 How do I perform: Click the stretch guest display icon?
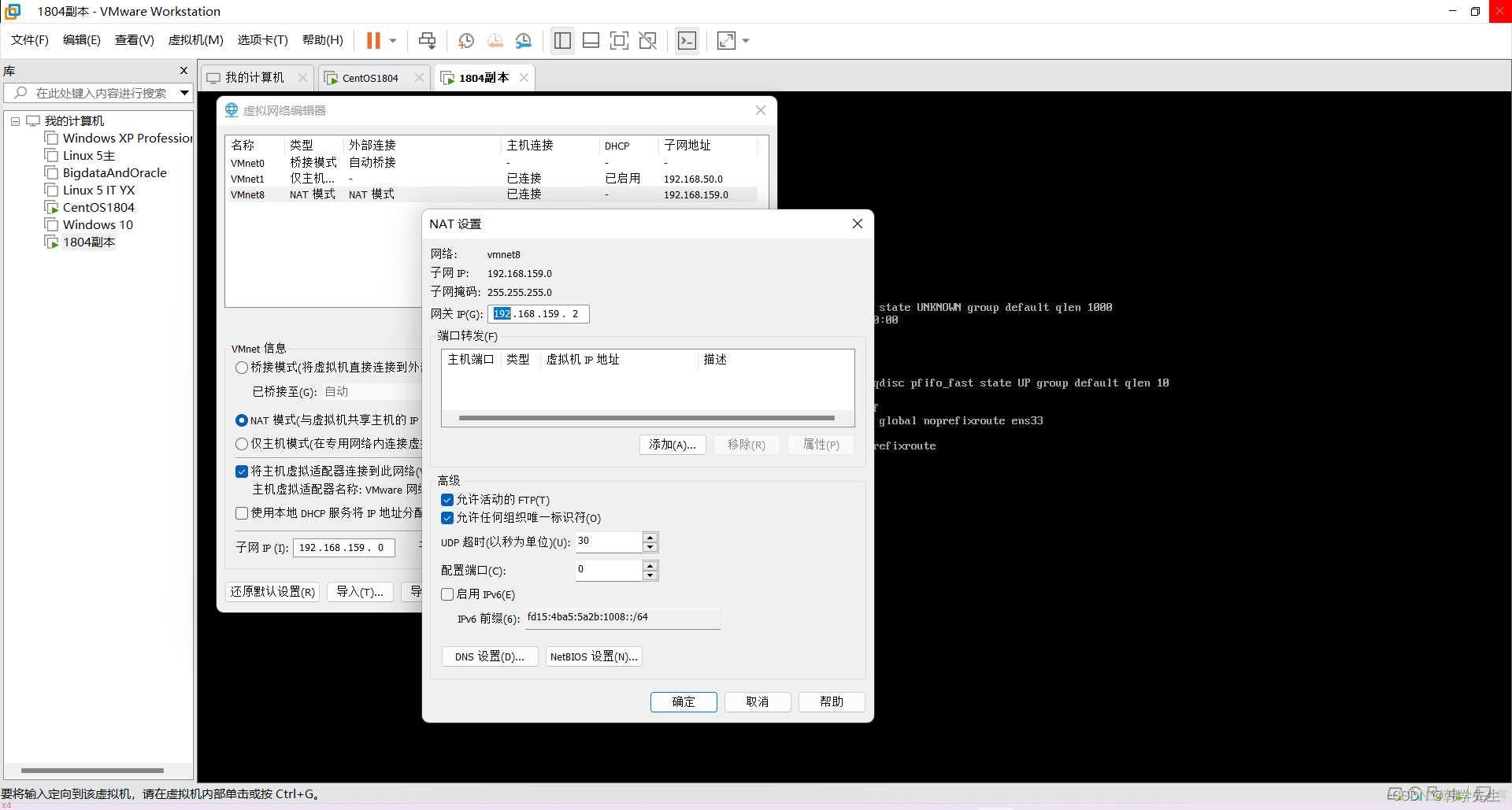[x=726, y=40]
